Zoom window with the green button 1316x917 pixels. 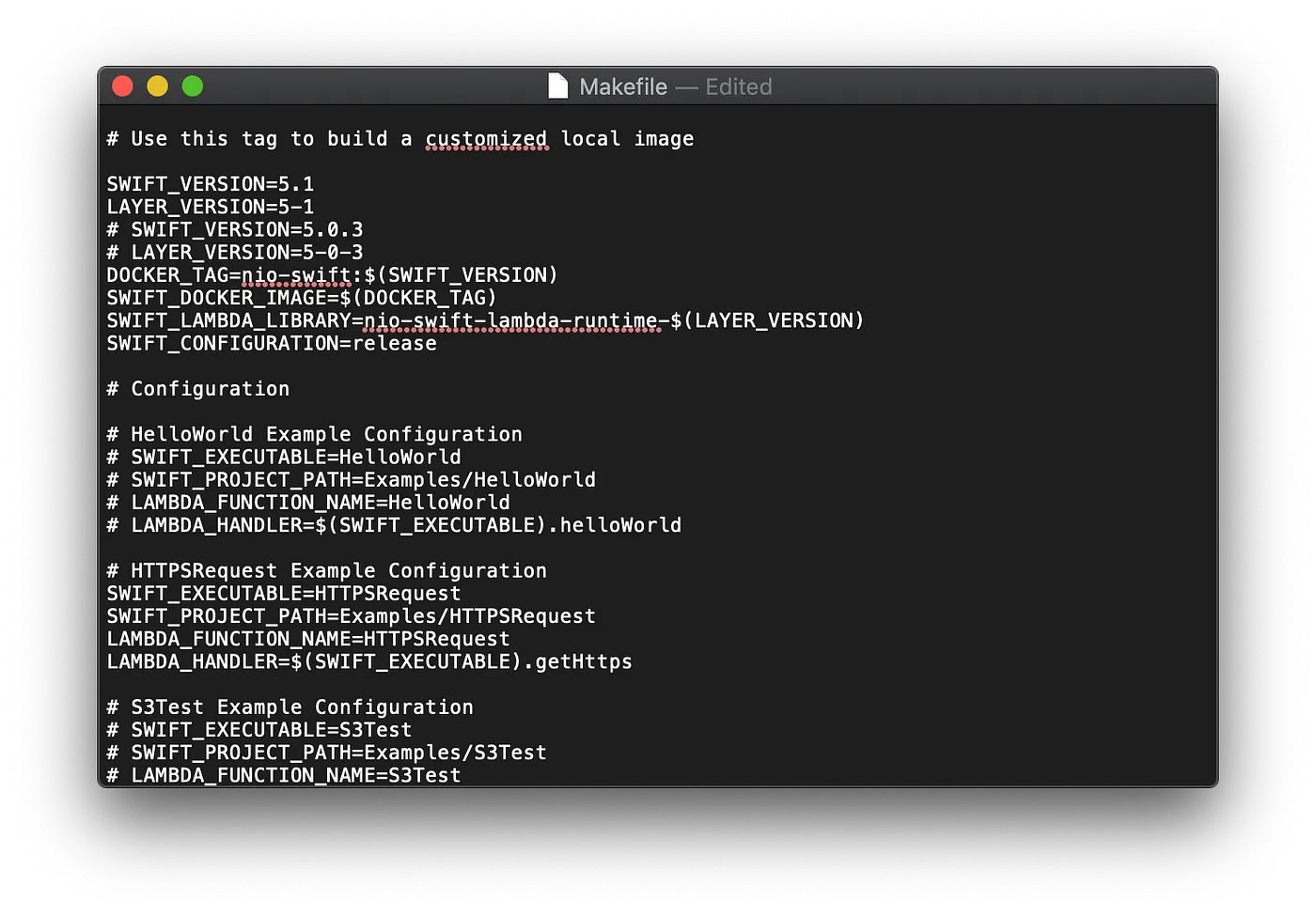[x=193, y=86]
